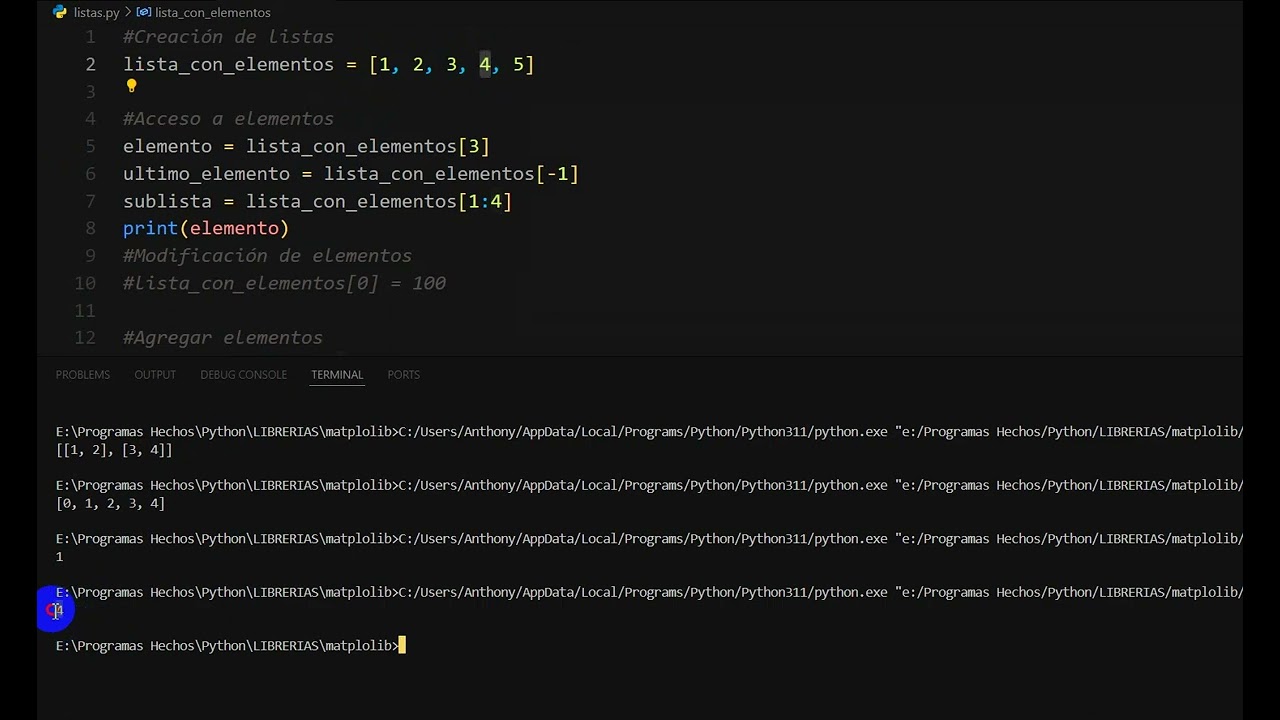
Task: Click the highlighted 4 in the list
Action: click(485, 64)
